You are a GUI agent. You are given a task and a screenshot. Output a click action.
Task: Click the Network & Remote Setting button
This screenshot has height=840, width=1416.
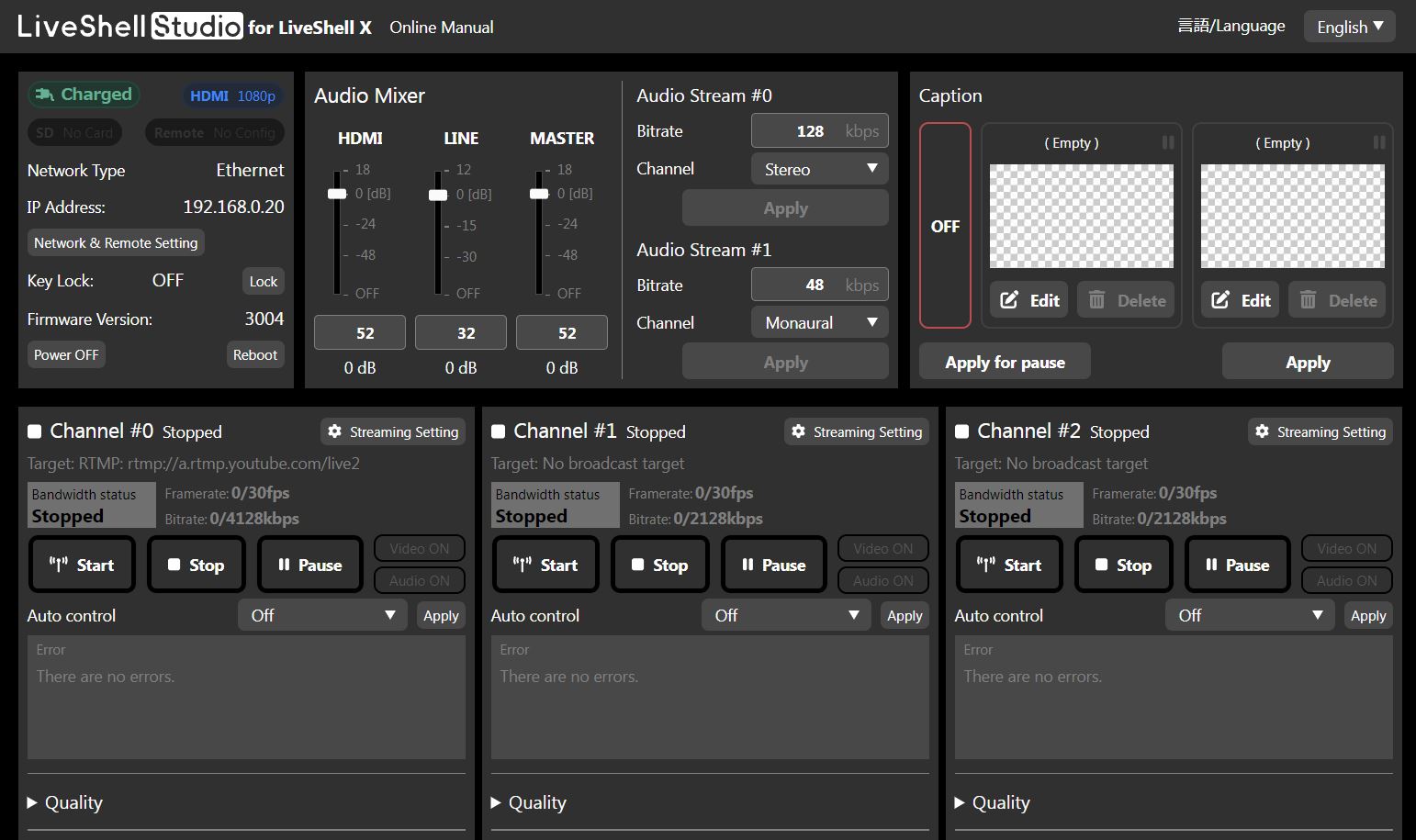click(x=116, y=242)
